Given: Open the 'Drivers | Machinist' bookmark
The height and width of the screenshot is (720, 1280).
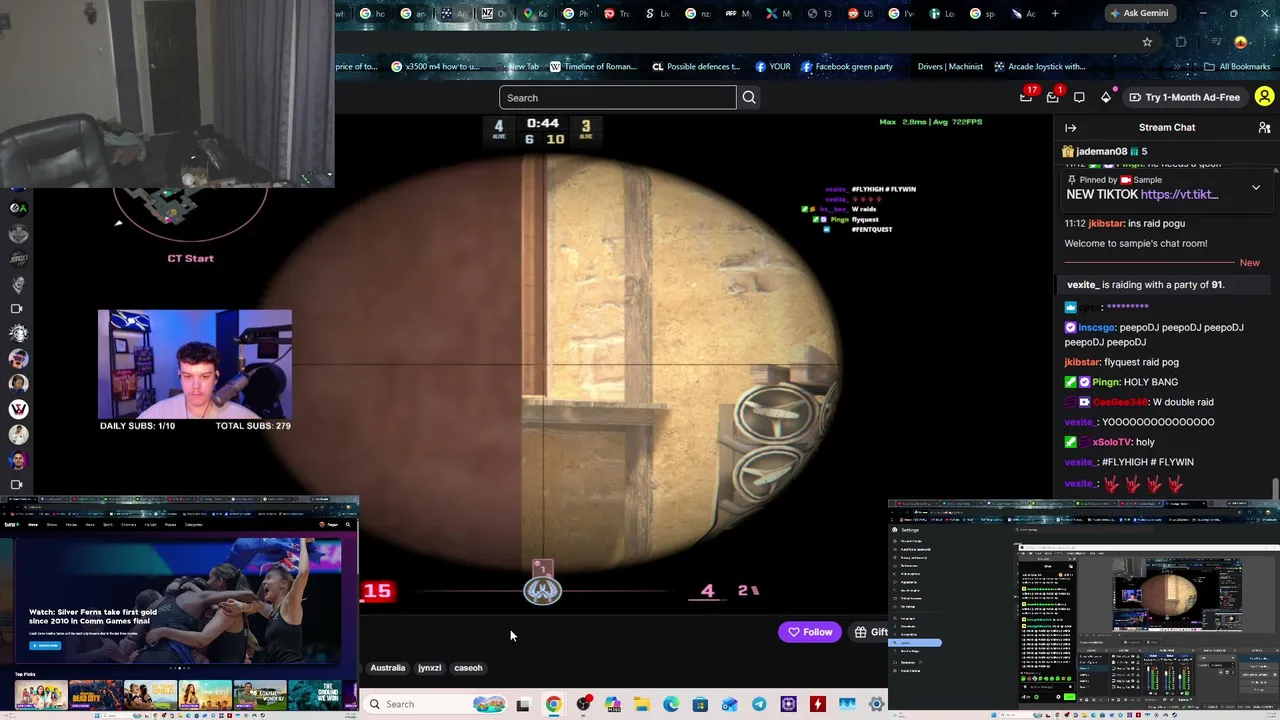Looking at the screenshot, I should tap(950, 67).
